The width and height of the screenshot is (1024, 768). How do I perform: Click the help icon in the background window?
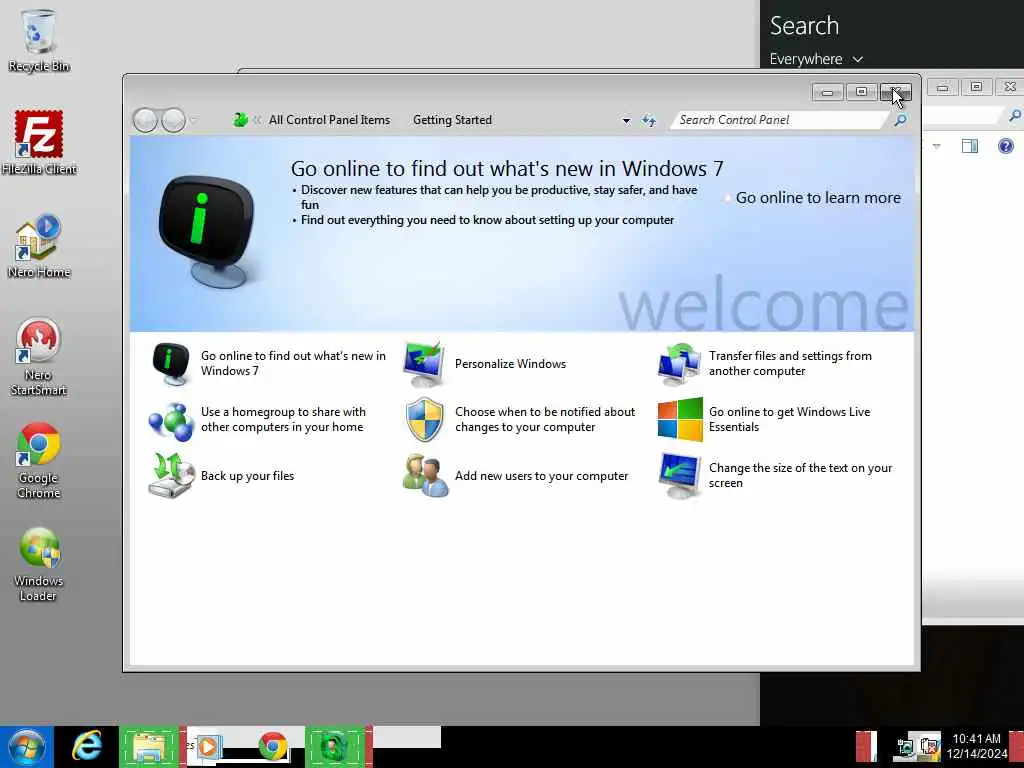pyautogui.click(x=1006, y=146)
